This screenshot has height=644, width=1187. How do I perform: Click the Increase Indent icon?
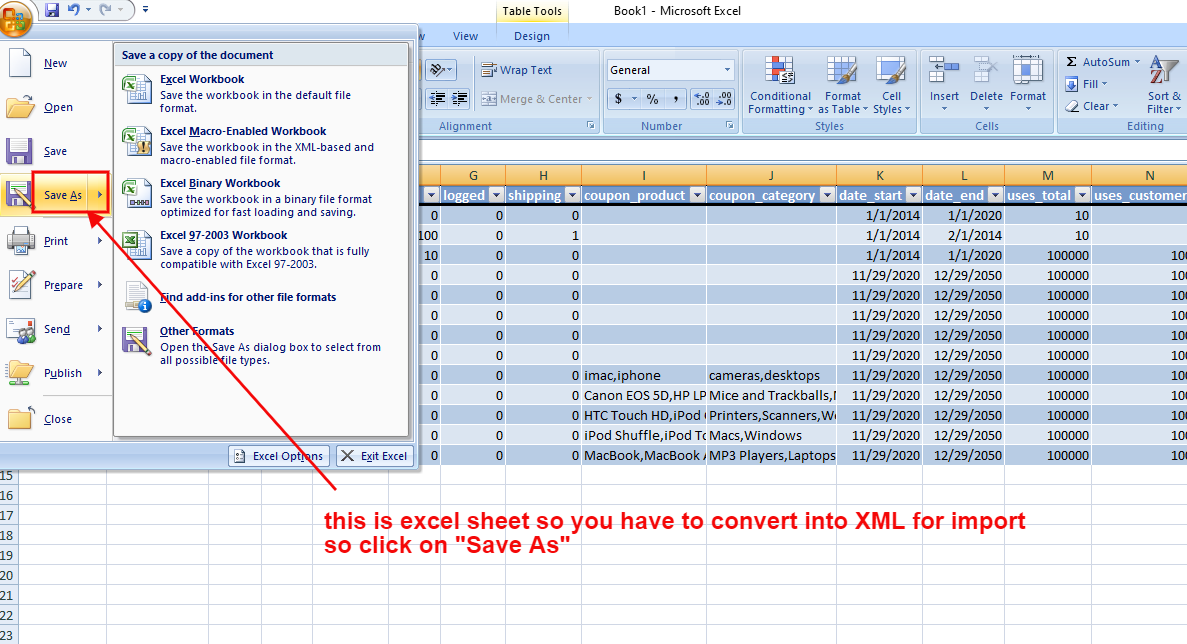tap(459, 99)
